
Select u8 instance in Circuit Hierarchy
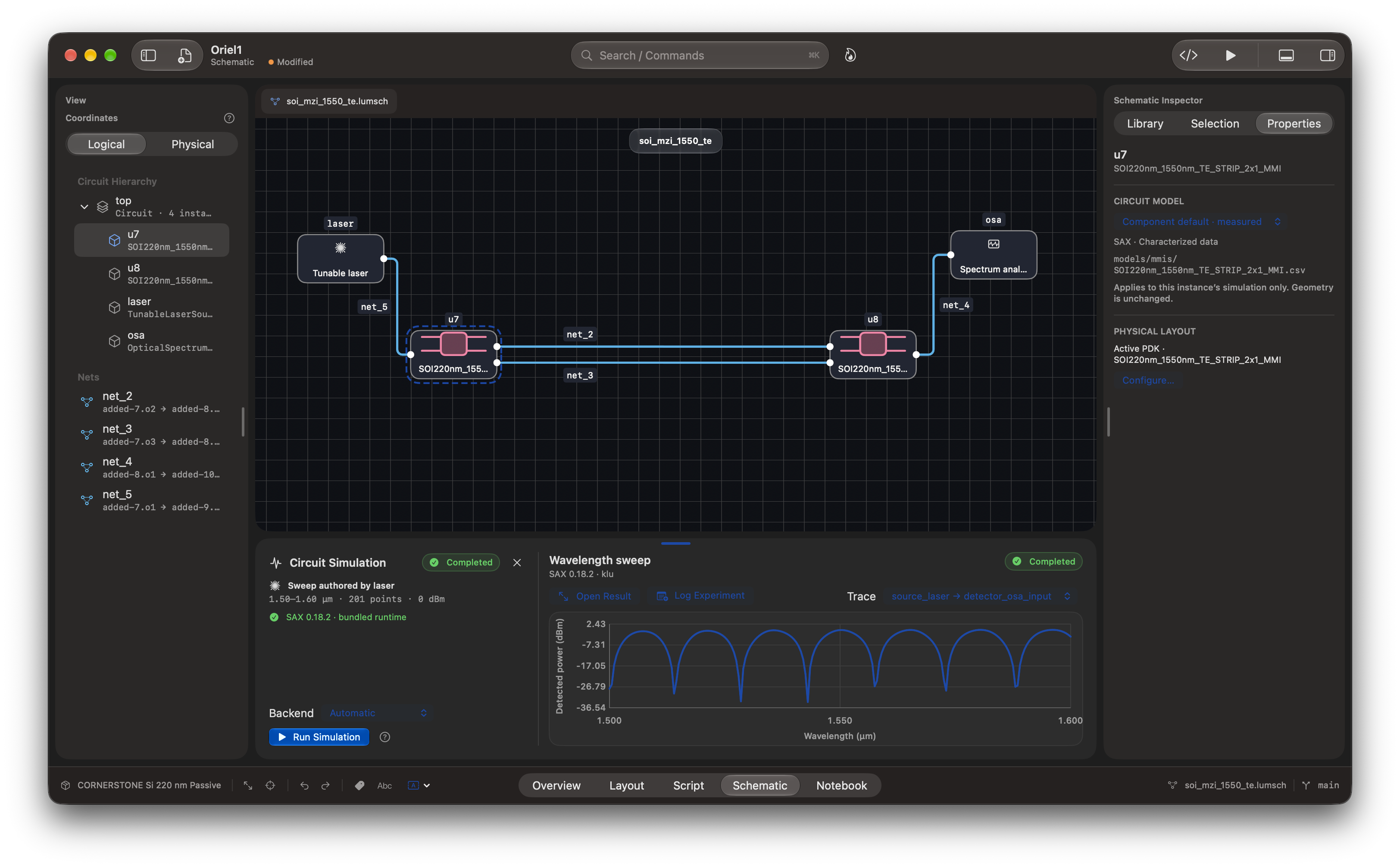152,274
